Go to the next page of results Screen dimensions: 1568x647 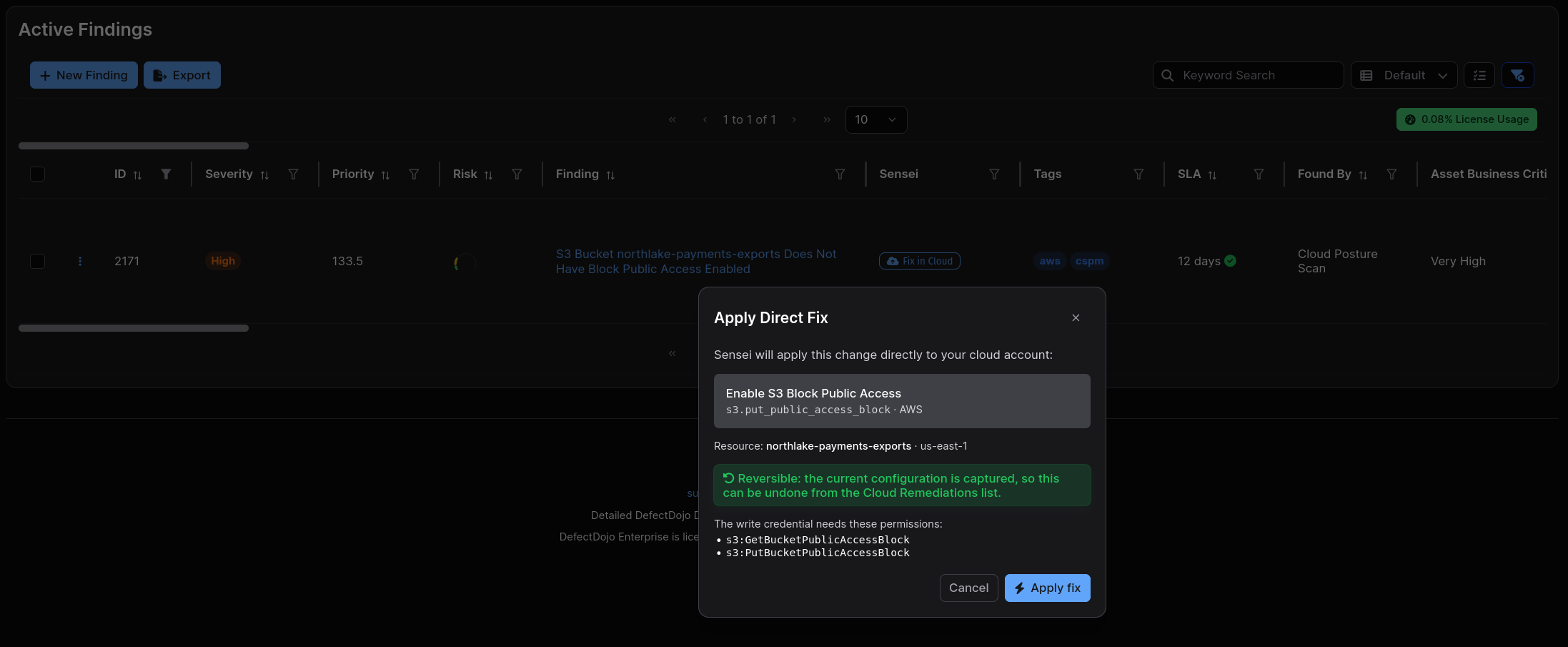pyautogui.click(x=794, y=119)
